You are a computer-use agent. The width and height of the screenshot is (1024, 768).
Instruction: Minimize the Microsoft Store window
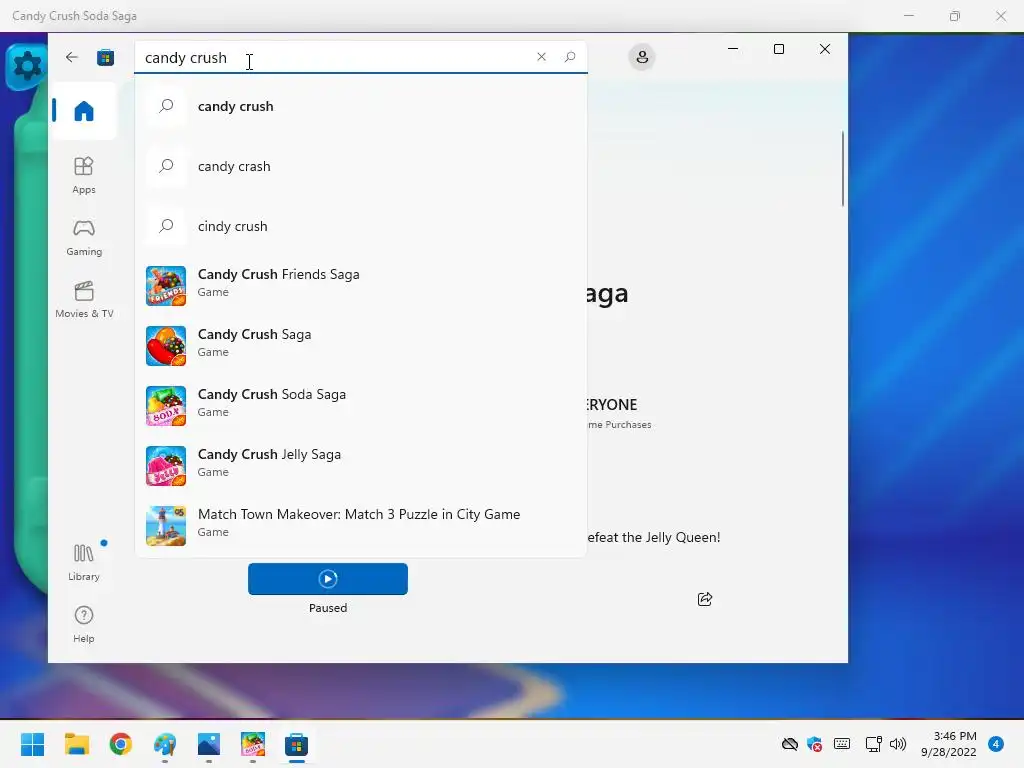point(733,49)
